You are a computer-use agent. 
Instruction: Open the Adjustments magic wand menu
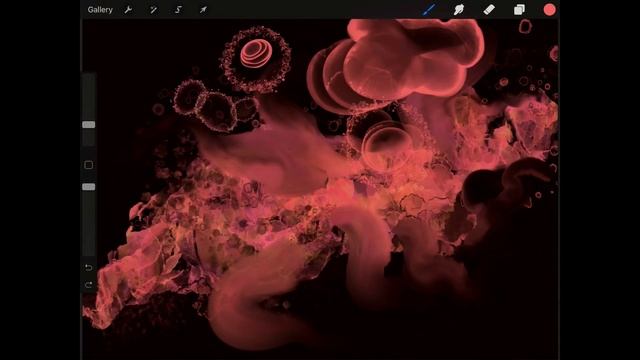click(x=153, y=10)
